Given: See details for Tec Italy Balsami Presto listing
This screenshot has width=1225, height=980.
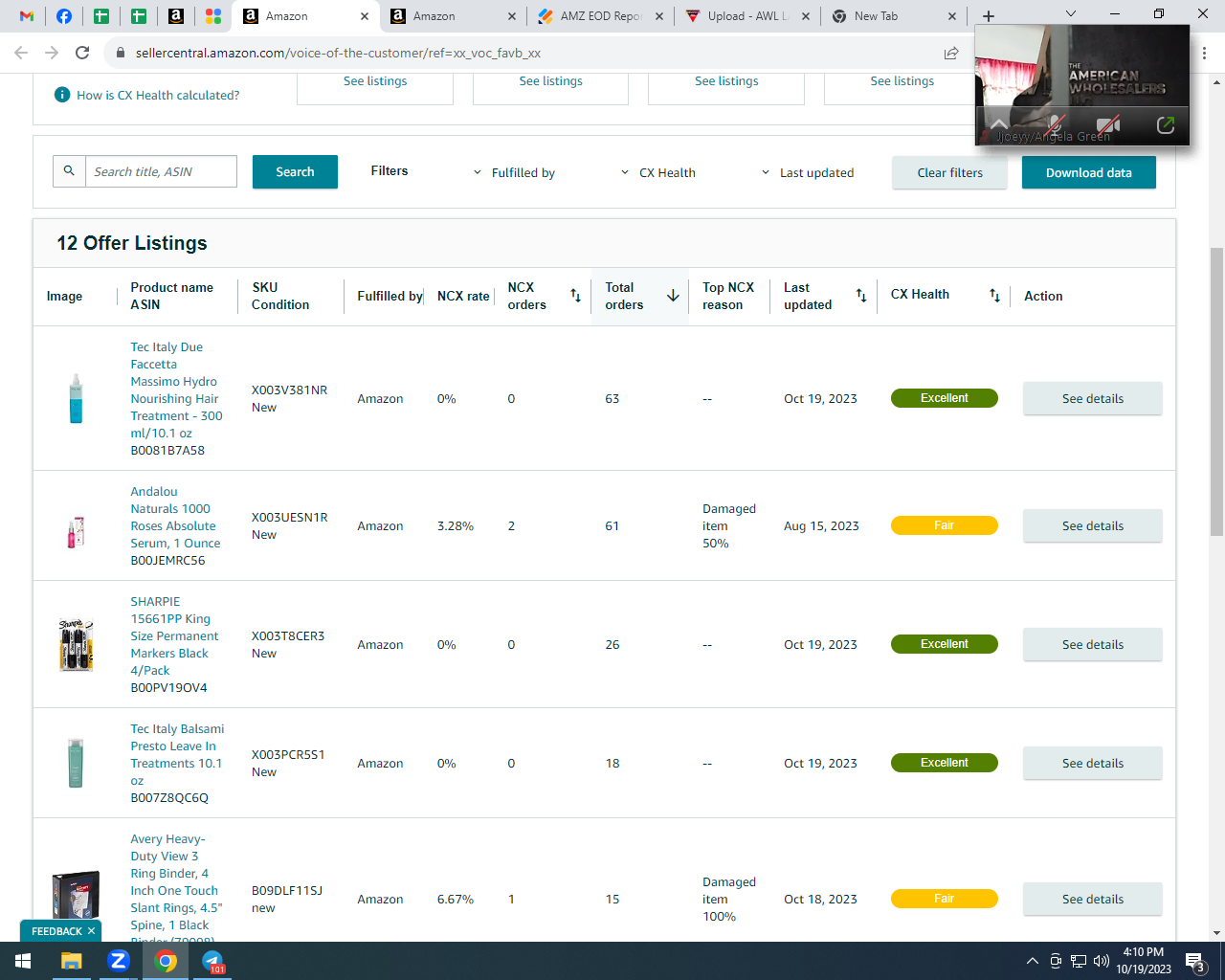Looking at the screenshot, I should [1093, 763].
